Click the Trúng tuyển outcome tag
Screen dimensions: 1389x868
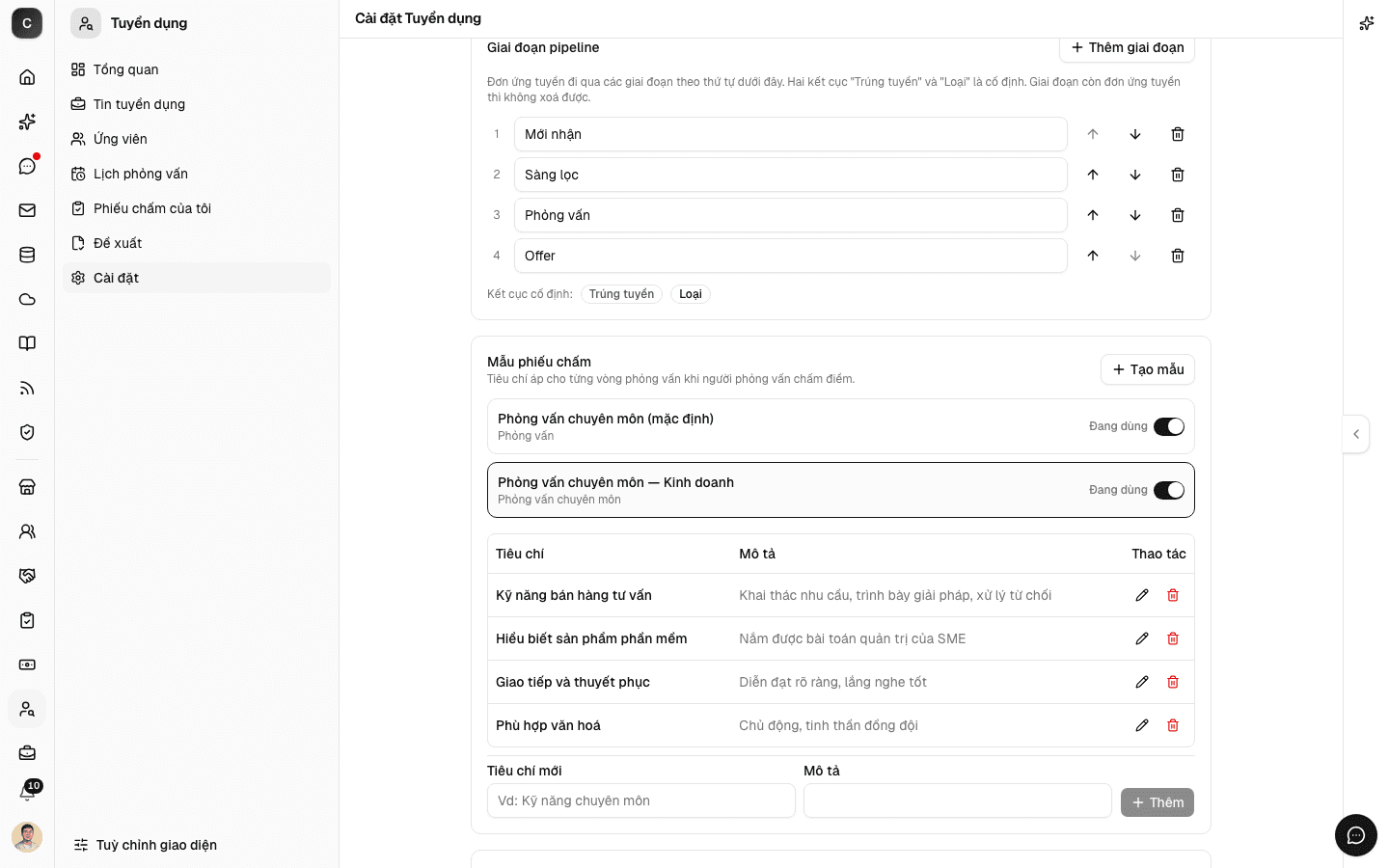point(621,294)
